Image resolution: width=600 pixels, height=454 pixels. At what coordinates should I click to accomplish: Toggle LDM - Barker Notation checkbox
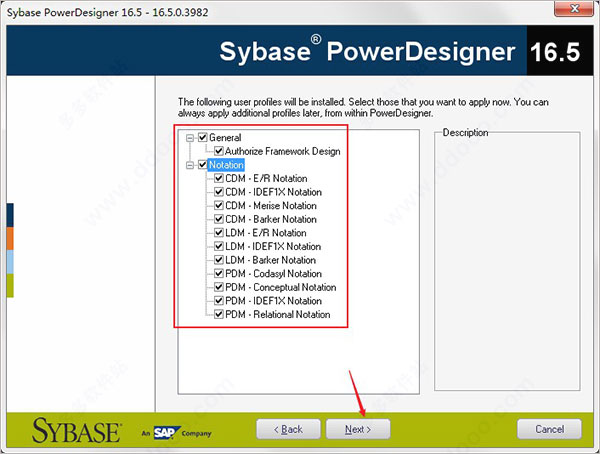tap(218, 260)
